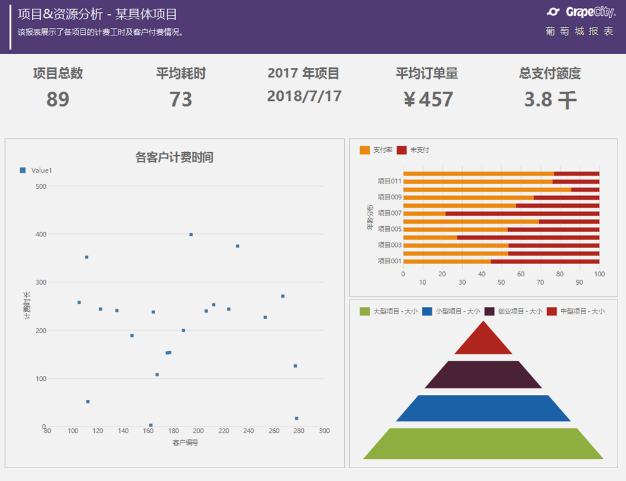Click the orange 支付率 legend swatch
Image resolution: width=626 pixels, height=481 pixels.
click(365, 150)
